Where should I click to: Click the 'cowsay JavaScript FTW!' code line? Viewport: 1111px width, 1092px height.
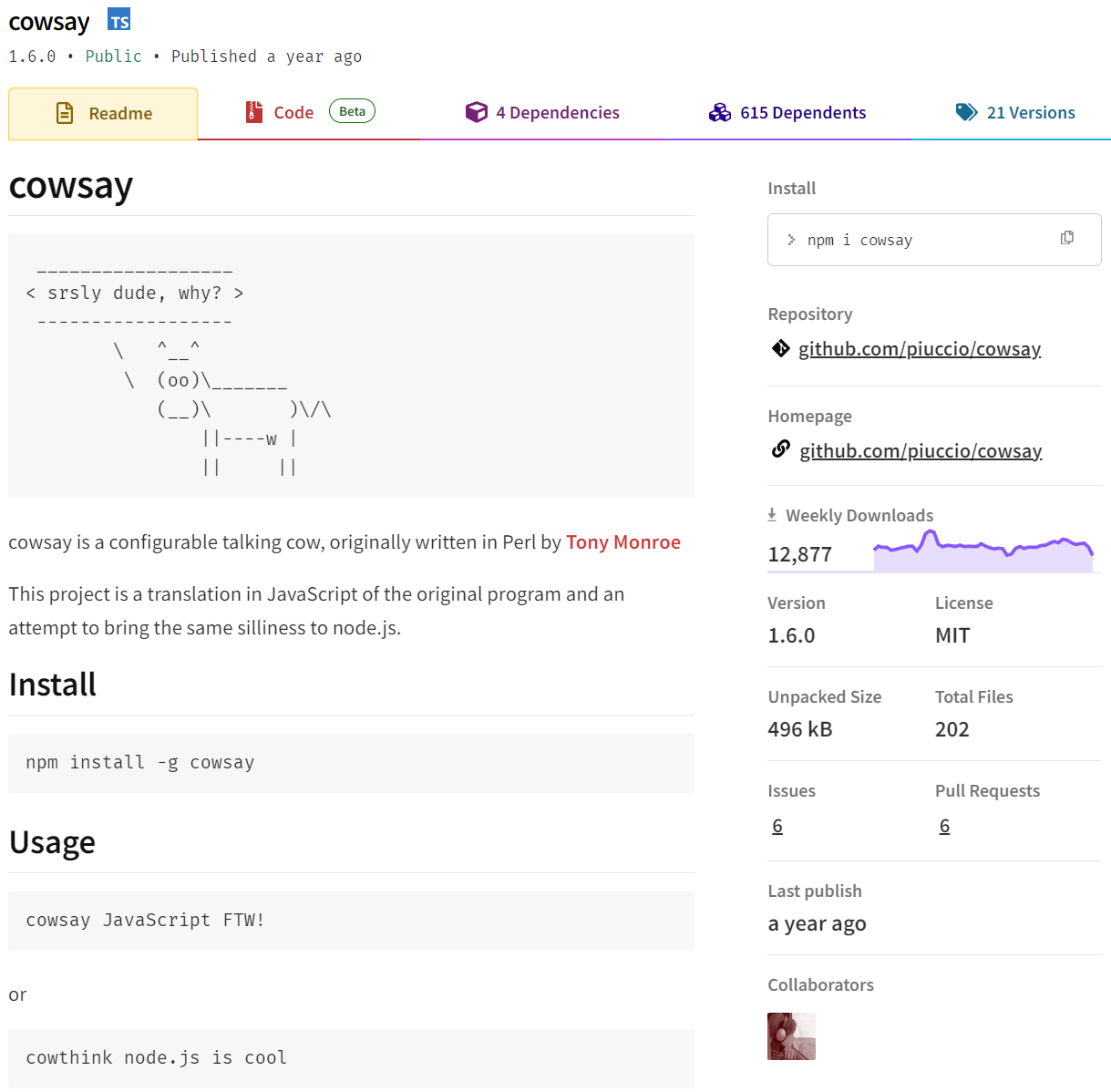[x=146, y=920]
